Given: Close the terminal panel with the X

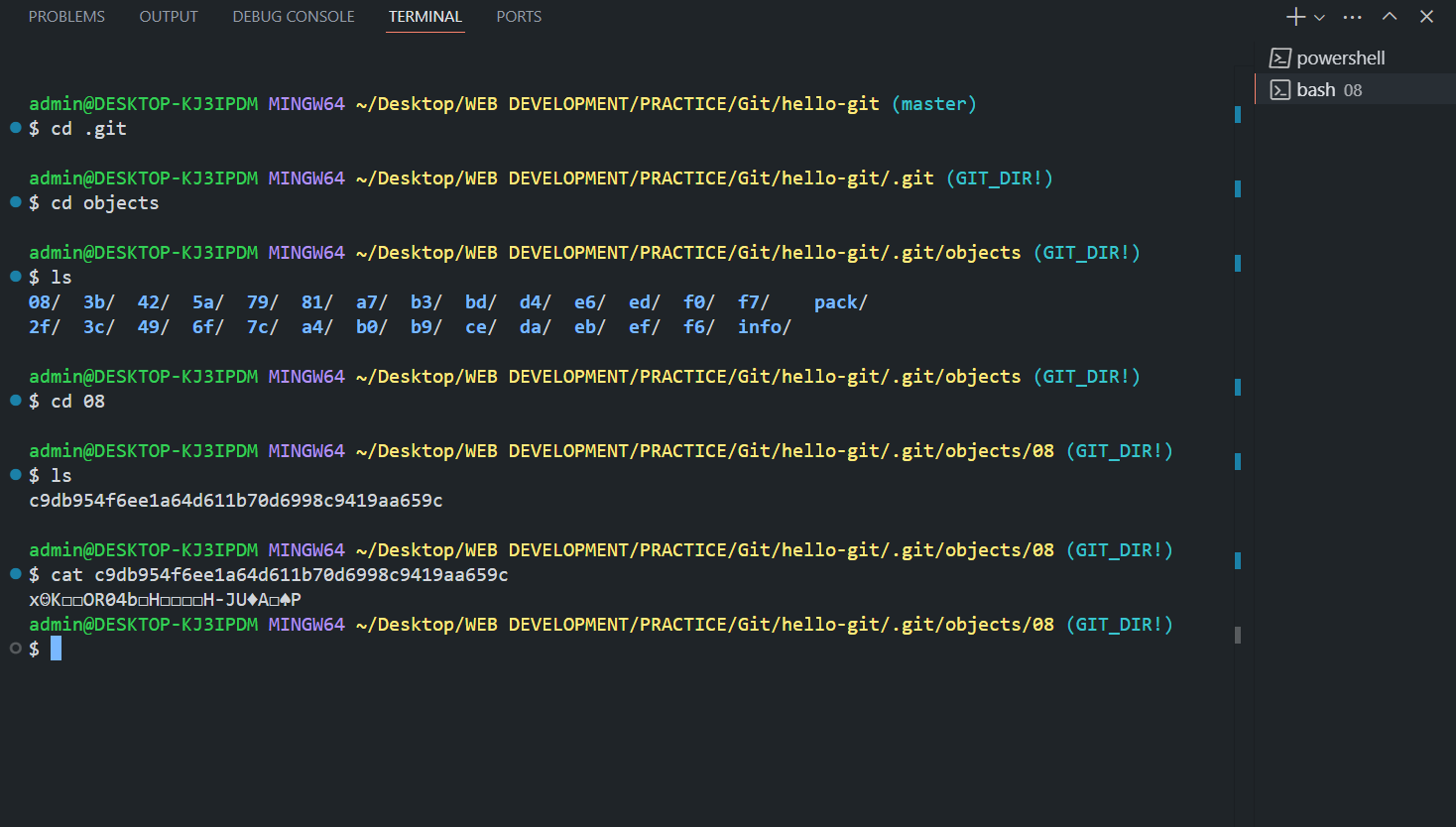Looking at the screenshot, I should [1426, 16].
